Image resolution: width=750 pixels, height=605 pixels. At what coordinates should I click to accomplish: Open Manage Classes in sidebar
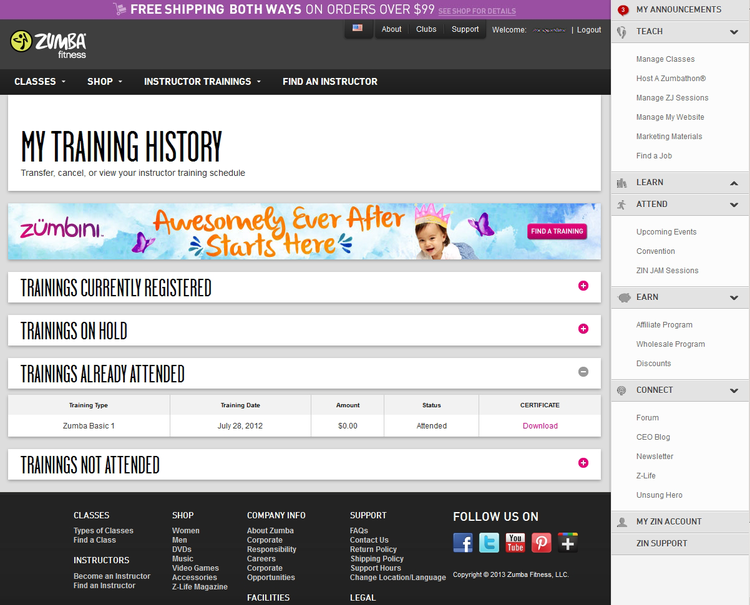click(x=665, y=59)
